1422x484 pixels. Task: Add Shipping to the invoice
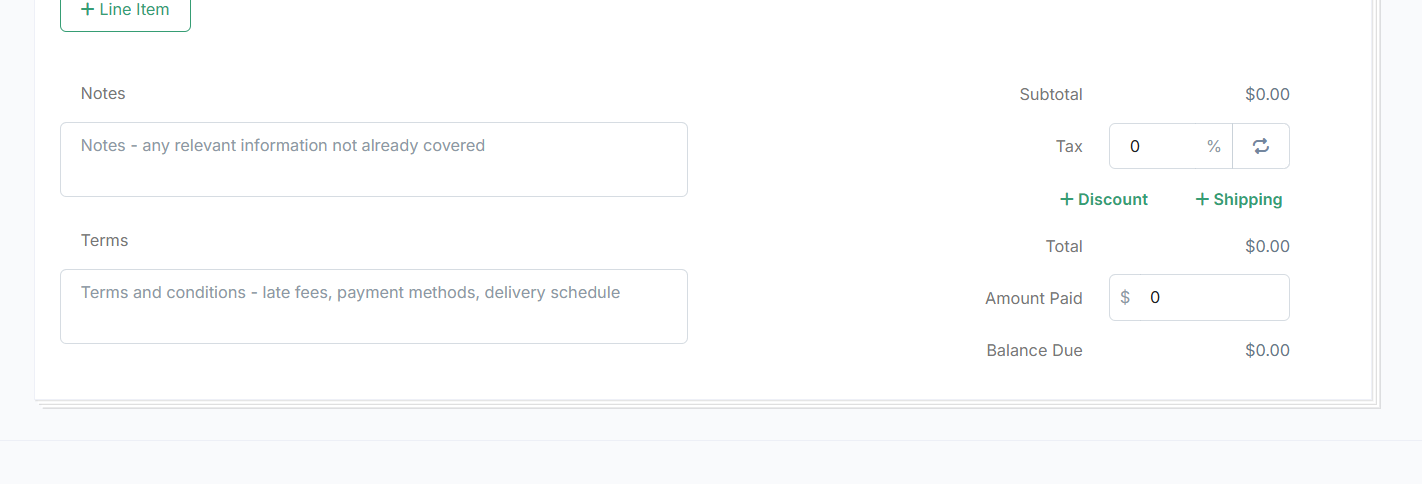pyautogui.click(x=1239, y=199)
